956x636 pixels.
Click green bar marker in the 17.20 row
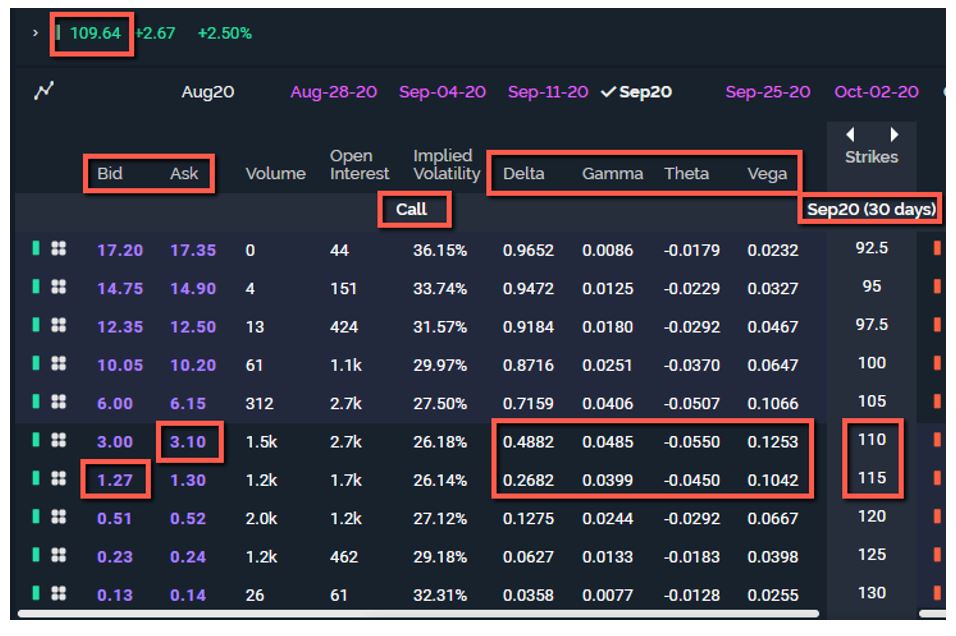[x=36, y=248]
